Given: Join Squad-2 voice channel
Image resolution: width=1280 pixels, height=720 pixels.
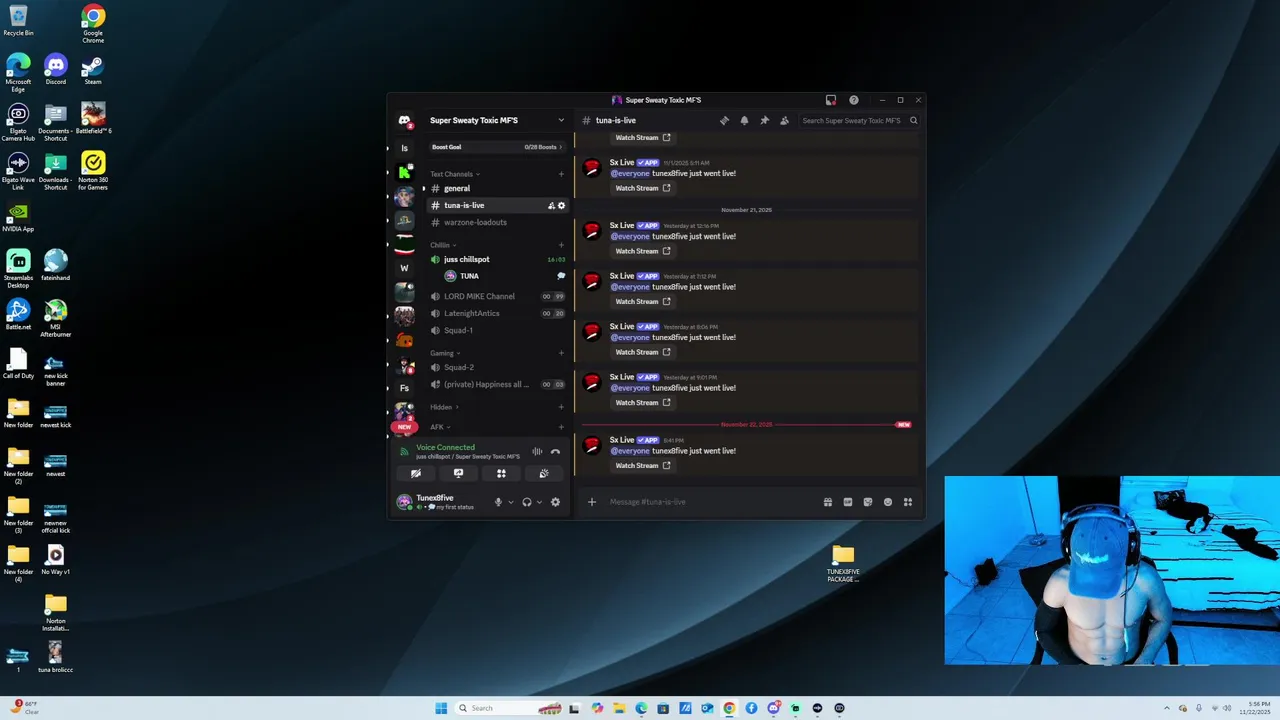Looking at the screenshot, I should (497, 367).
